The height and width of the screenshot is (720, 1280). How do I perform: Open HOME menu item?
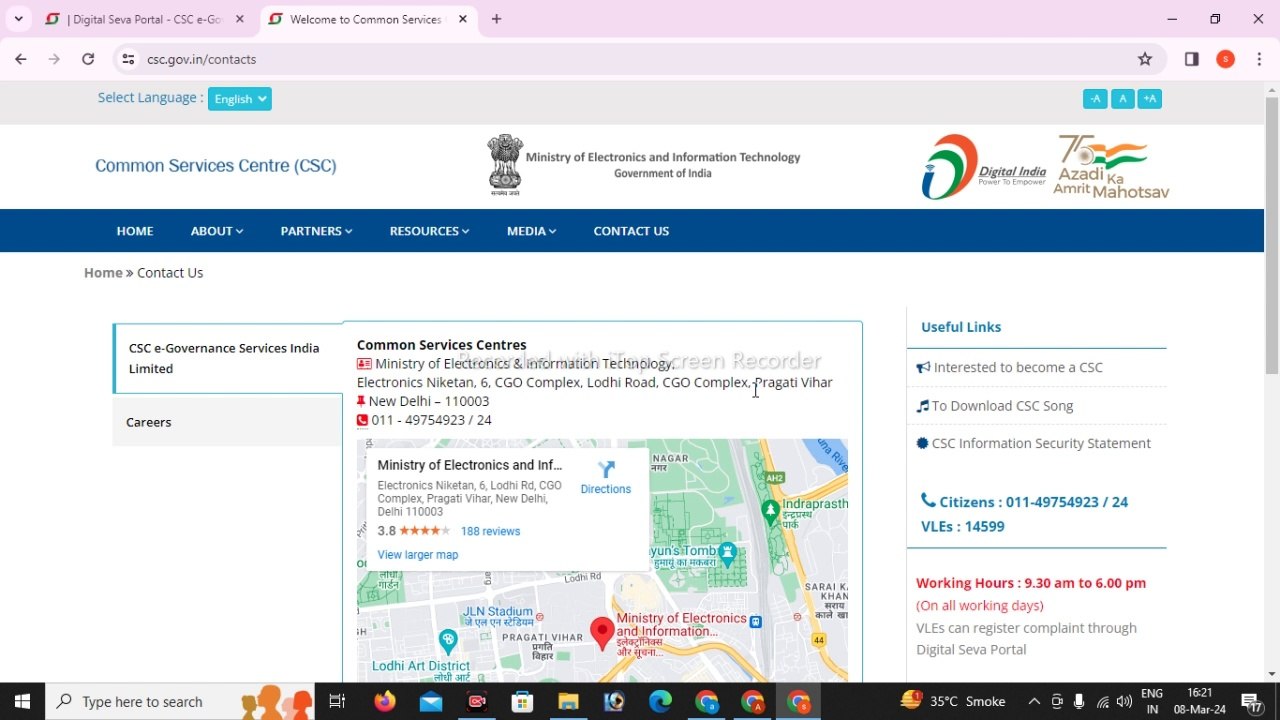[x=135, y=231]
